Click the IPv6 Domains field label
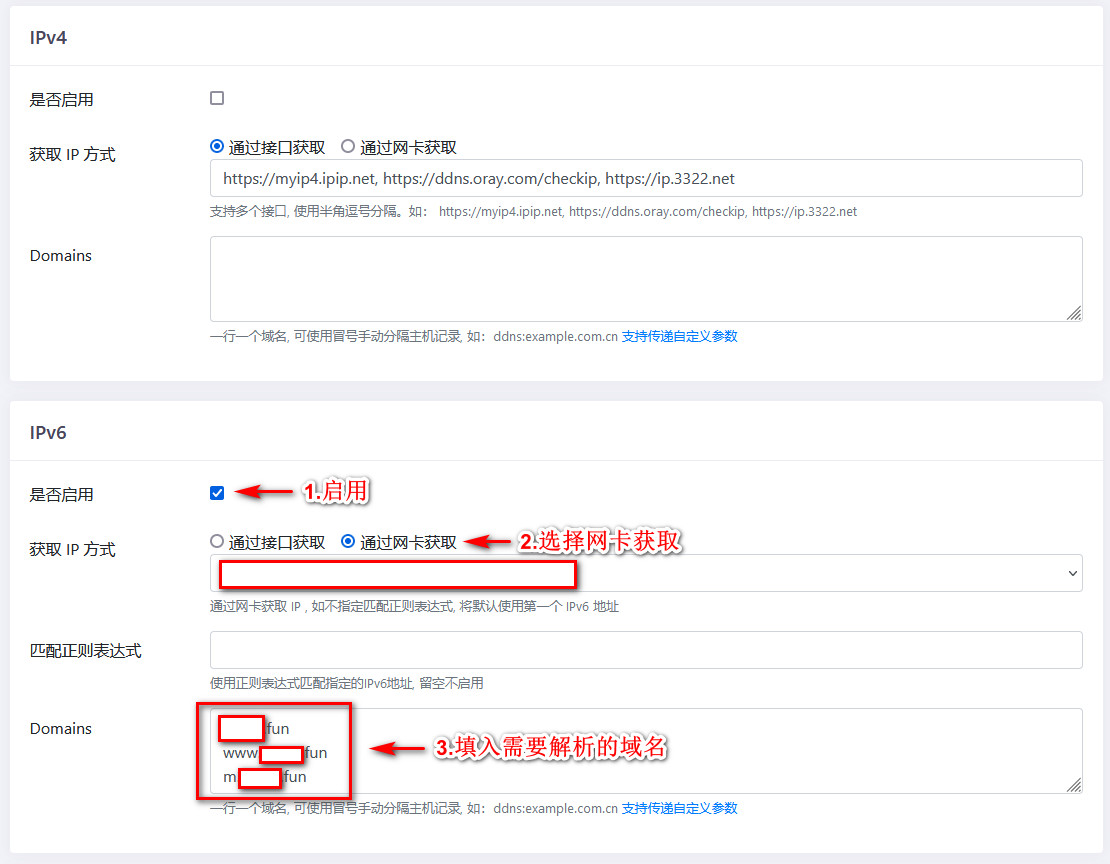 61,729
